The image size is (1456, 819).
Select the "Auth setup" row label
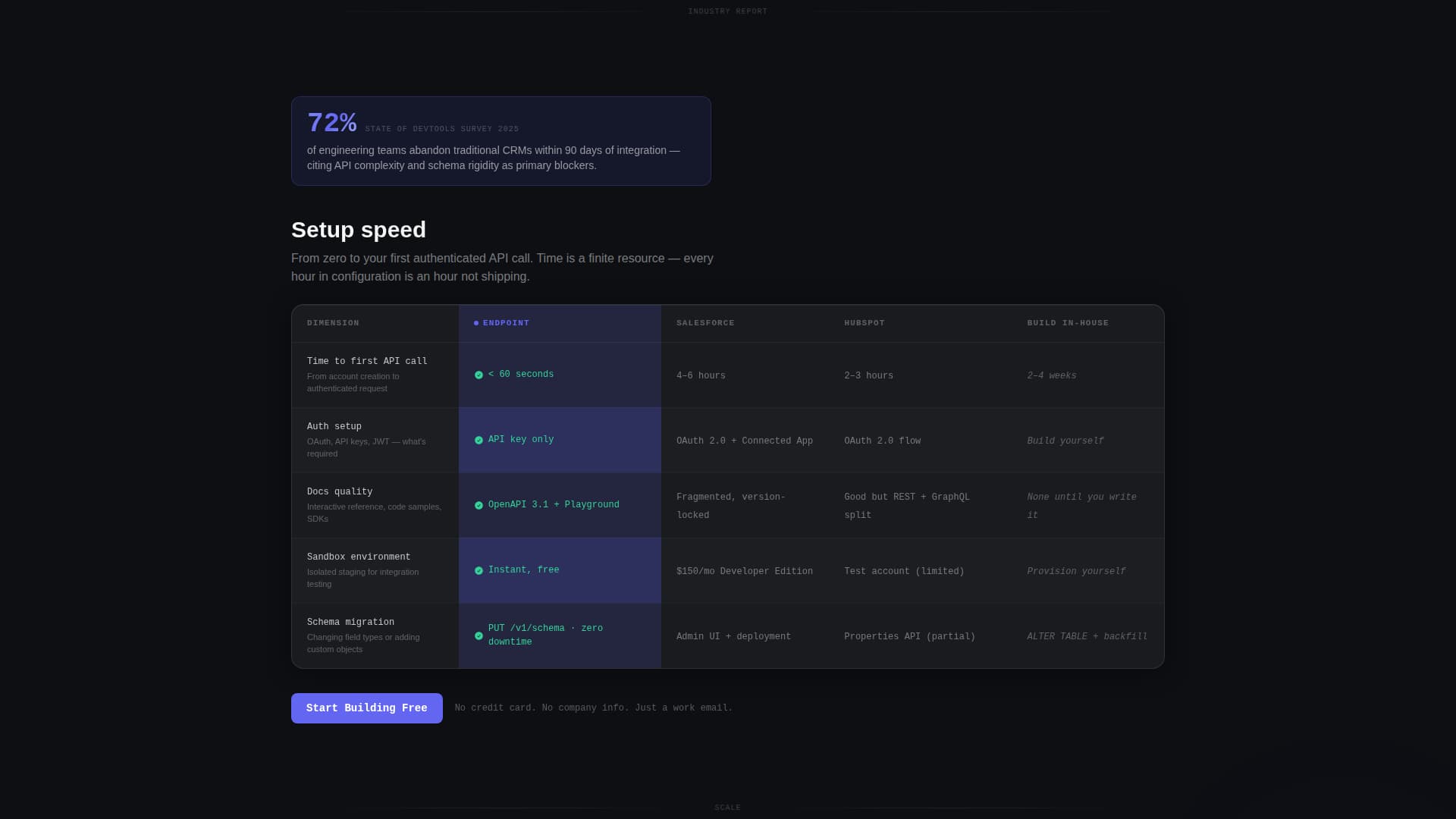tap(334, 426)
